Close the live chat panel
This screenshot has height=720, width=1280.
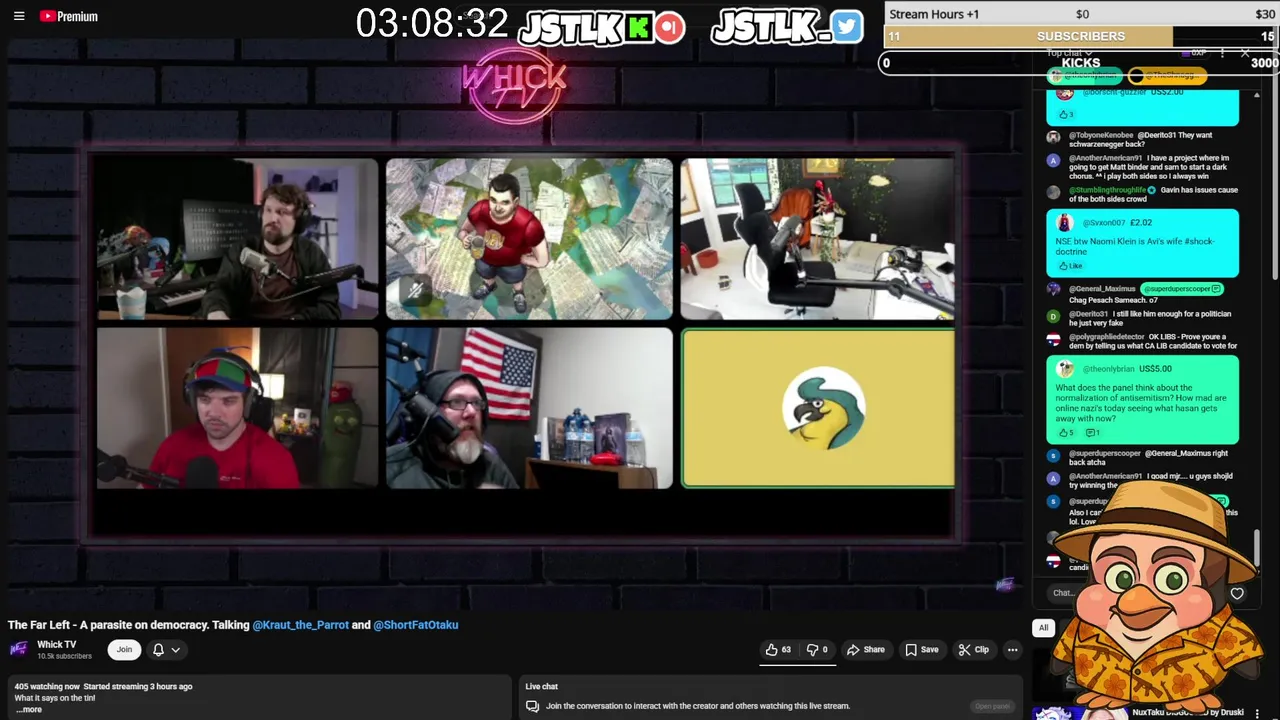(x=1245, y=52)
